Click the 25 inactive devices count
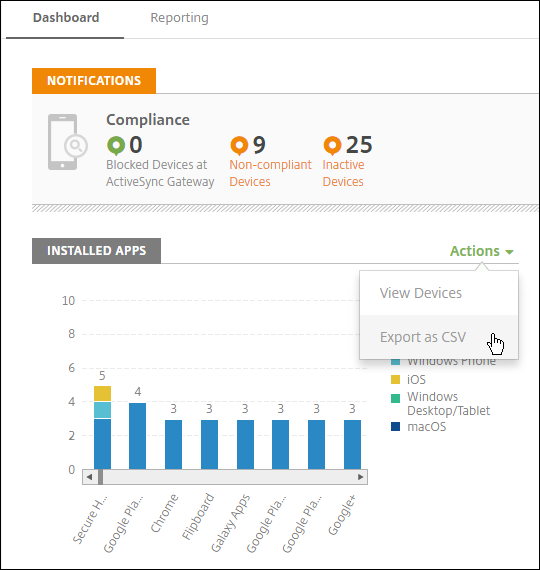This screenshot has height=570, width=540. pos(359,145)
